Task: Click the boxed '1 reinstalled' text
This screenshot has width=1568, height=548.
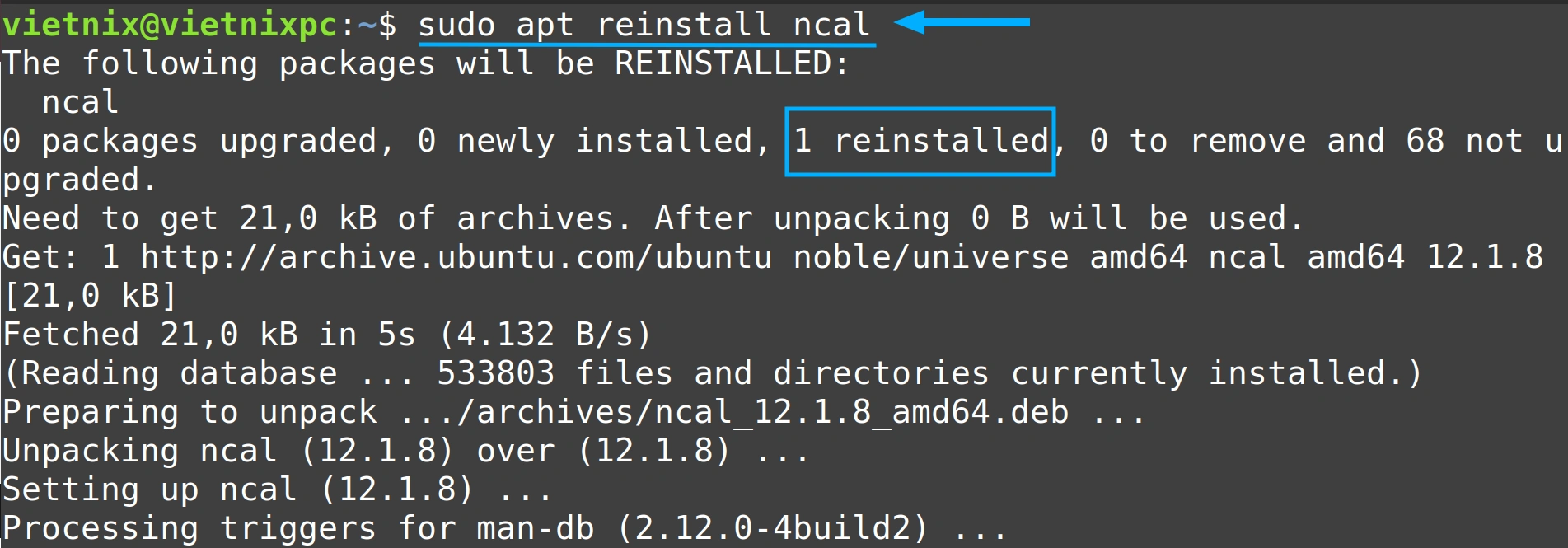Action: pos(920,141)
